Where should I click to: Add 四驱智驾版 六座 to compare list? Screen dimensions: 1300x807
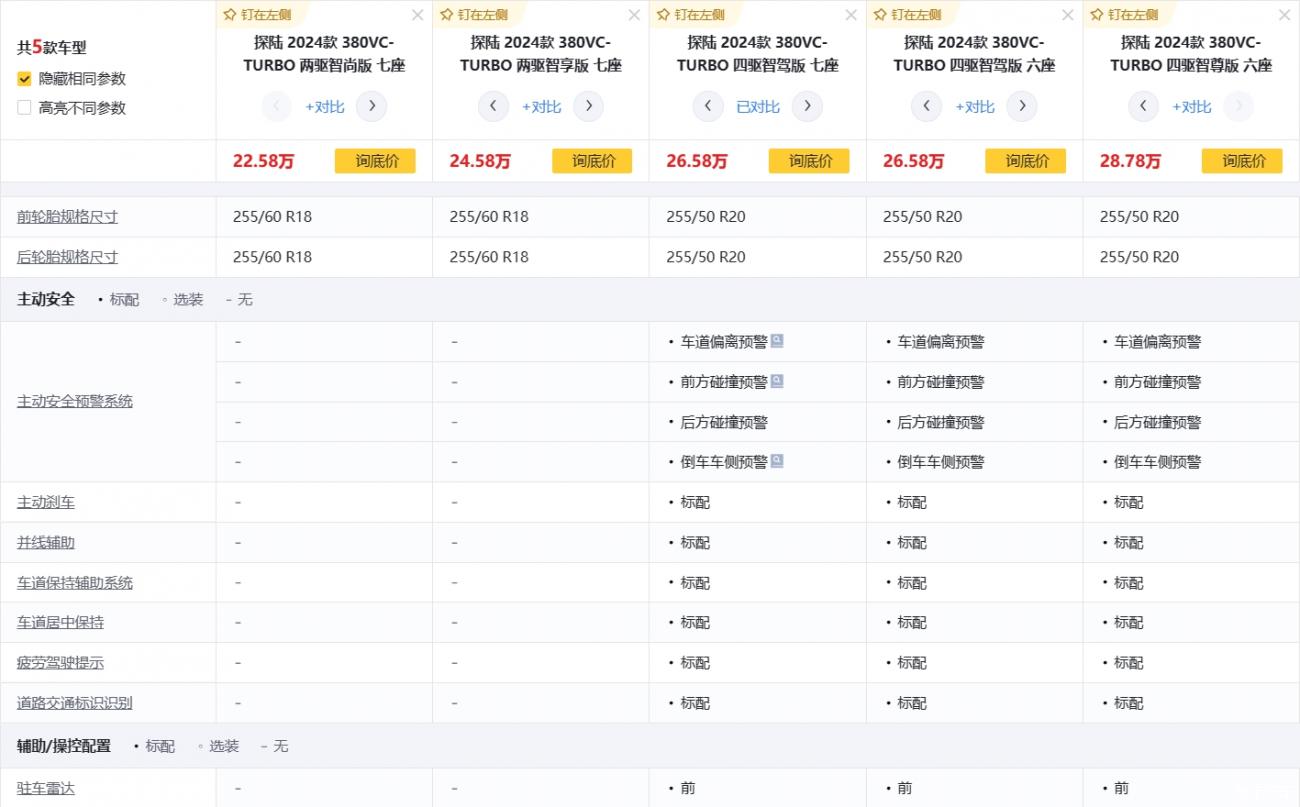(975, 107)
